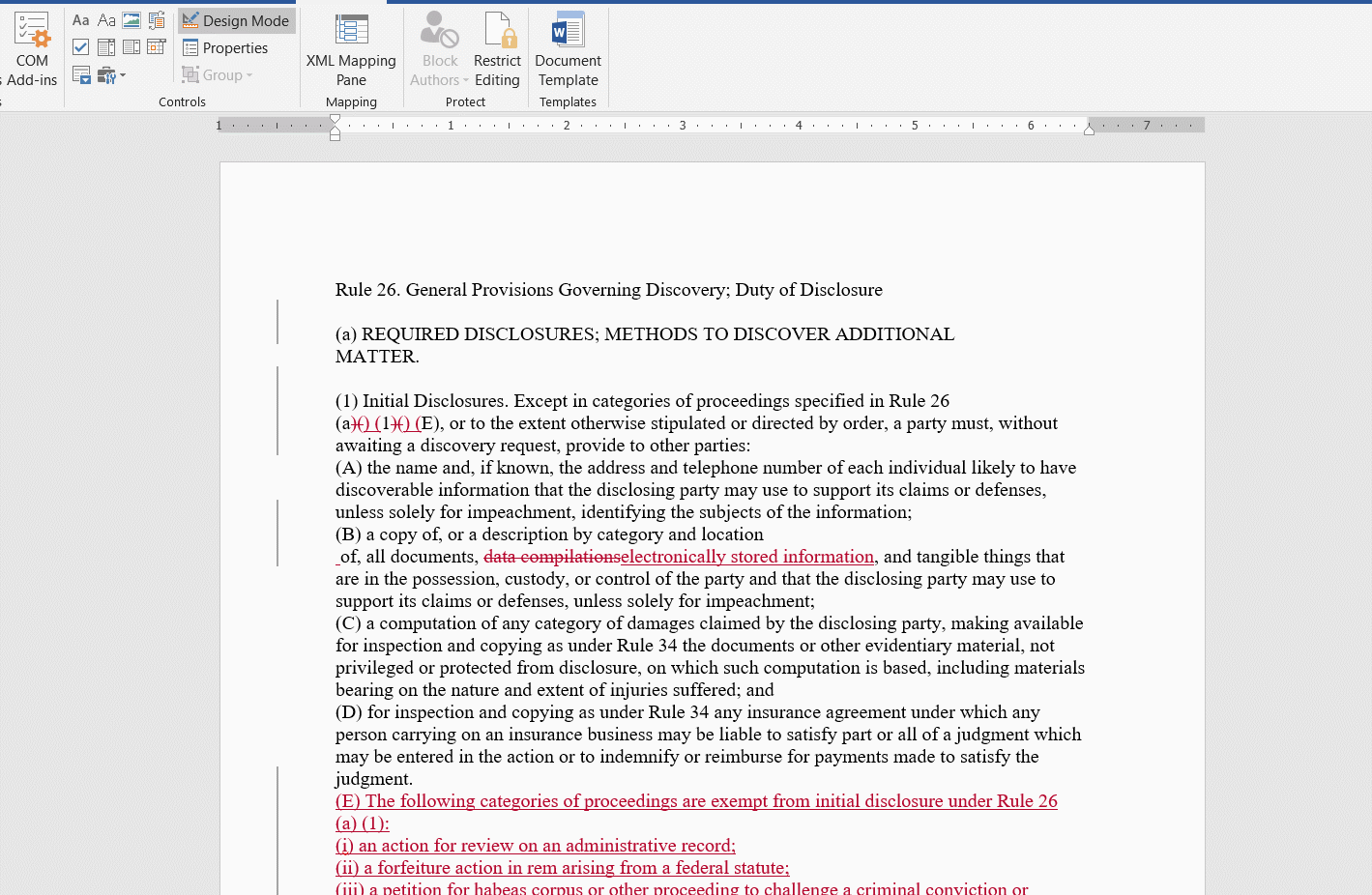The image size is (1372, 895).
Task: Insert a Picture content control
Action: pos(131,20)
